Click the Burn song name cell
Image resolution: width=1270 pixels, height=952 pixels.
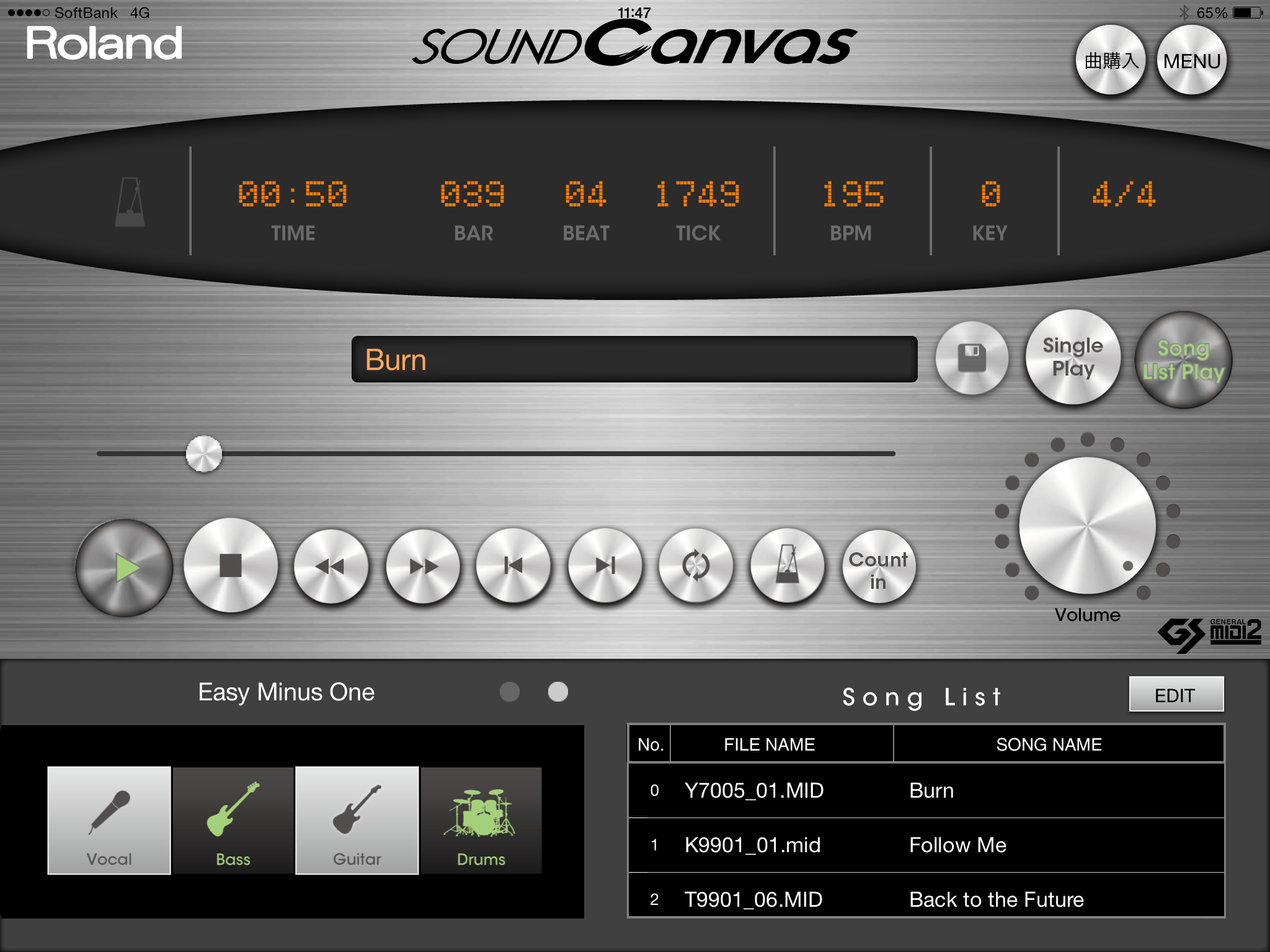[931, 790]
